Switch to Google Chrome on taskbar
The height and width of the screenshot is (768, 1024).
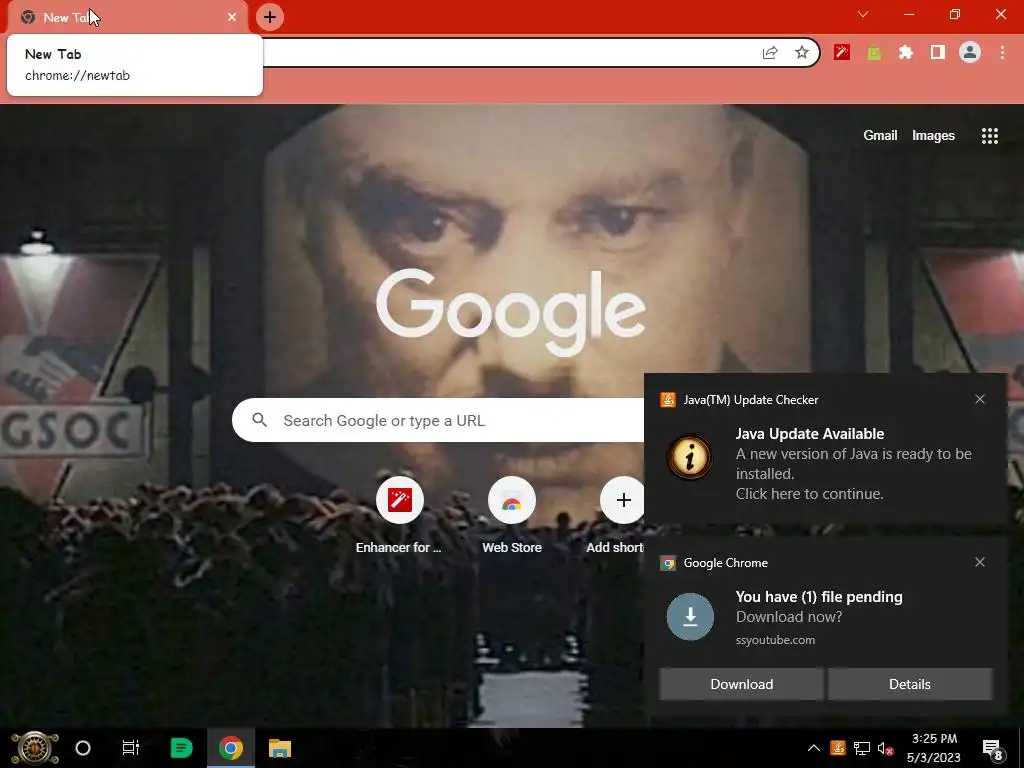click(x=231, y=748)
